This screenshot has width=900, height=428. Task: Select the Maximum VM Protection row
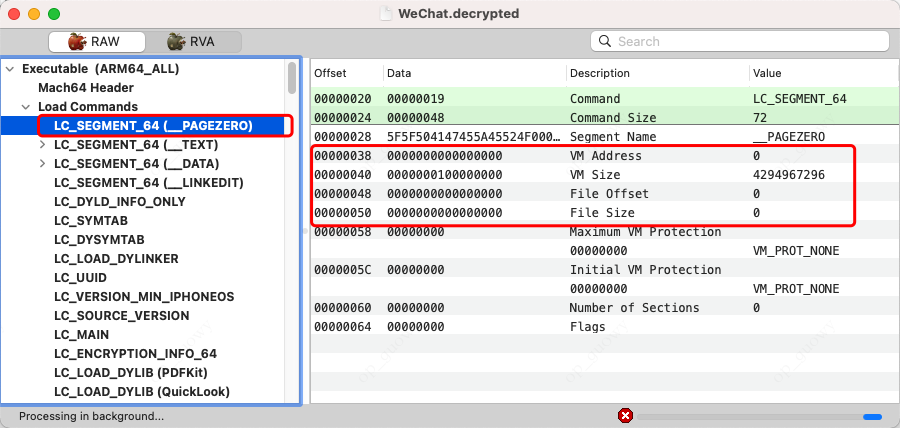[x=606, y=232]
